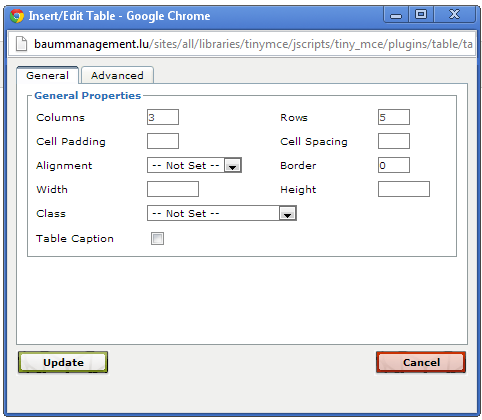The height and width of the screenshot is (420, 482).
Task: Focus the Rows input field
Action: pyautogui.click(x=394, y=117)
